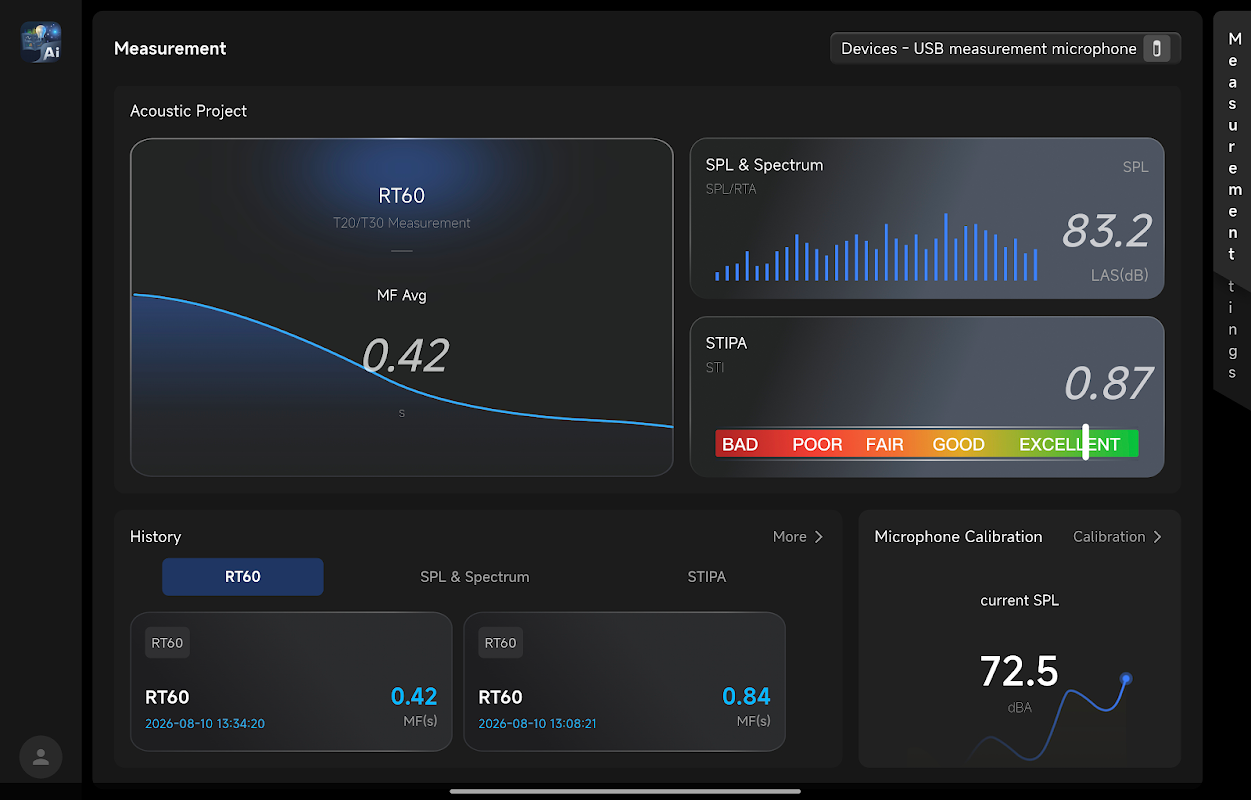
Task: Open RT60 history entry showing 0.84
Action: point(625,682)
